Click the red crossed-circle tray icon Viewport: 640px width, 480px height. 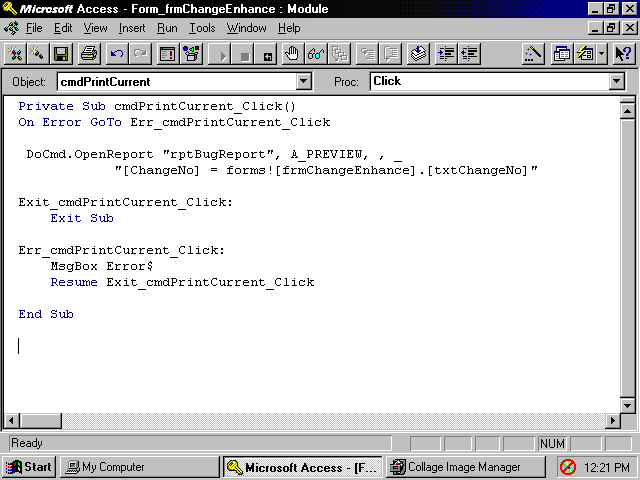point(568,467)
